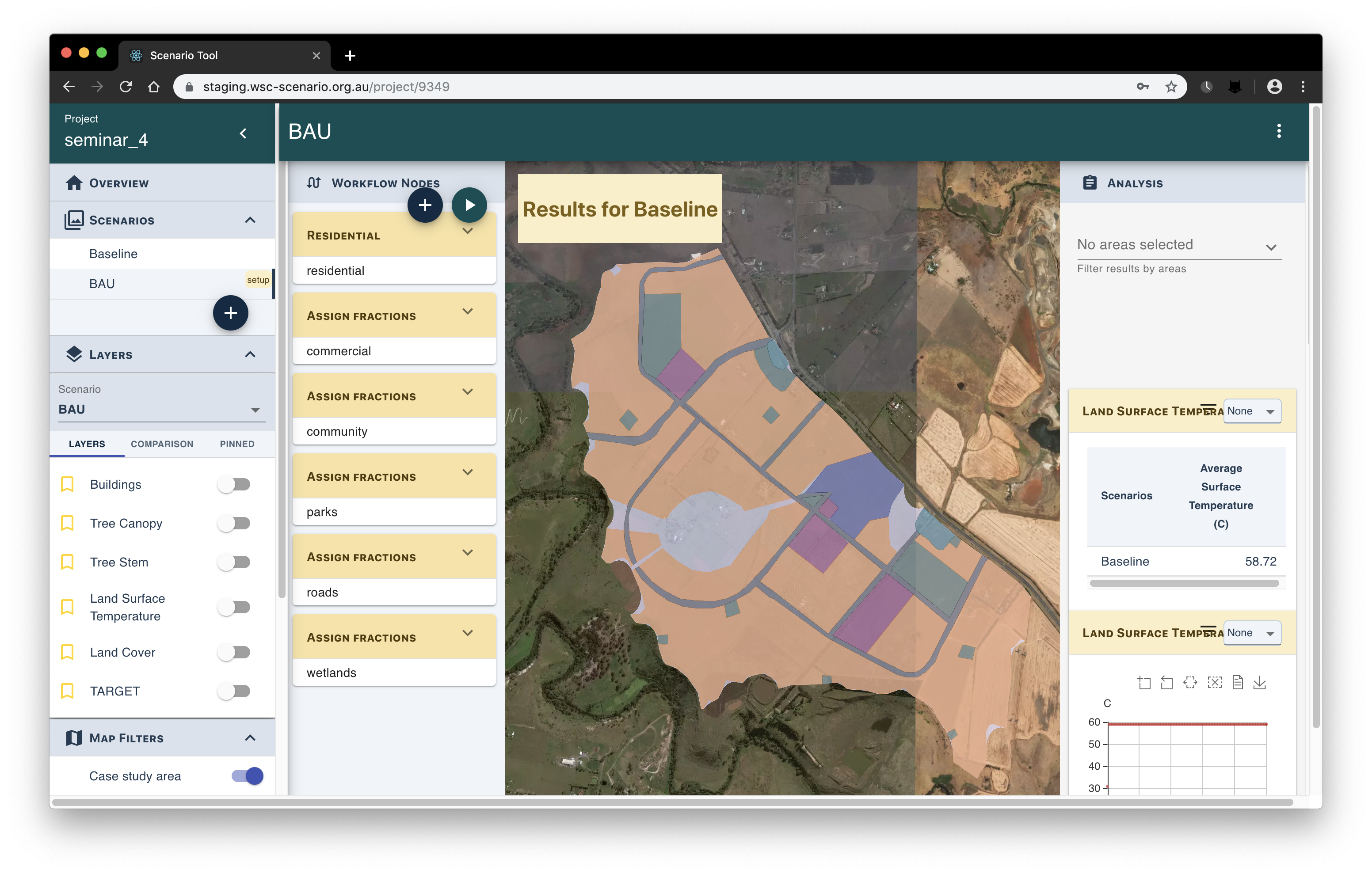Click the Workflow Nodes icon in panel header
The image size is (1372, 874).
pos(313,183)
